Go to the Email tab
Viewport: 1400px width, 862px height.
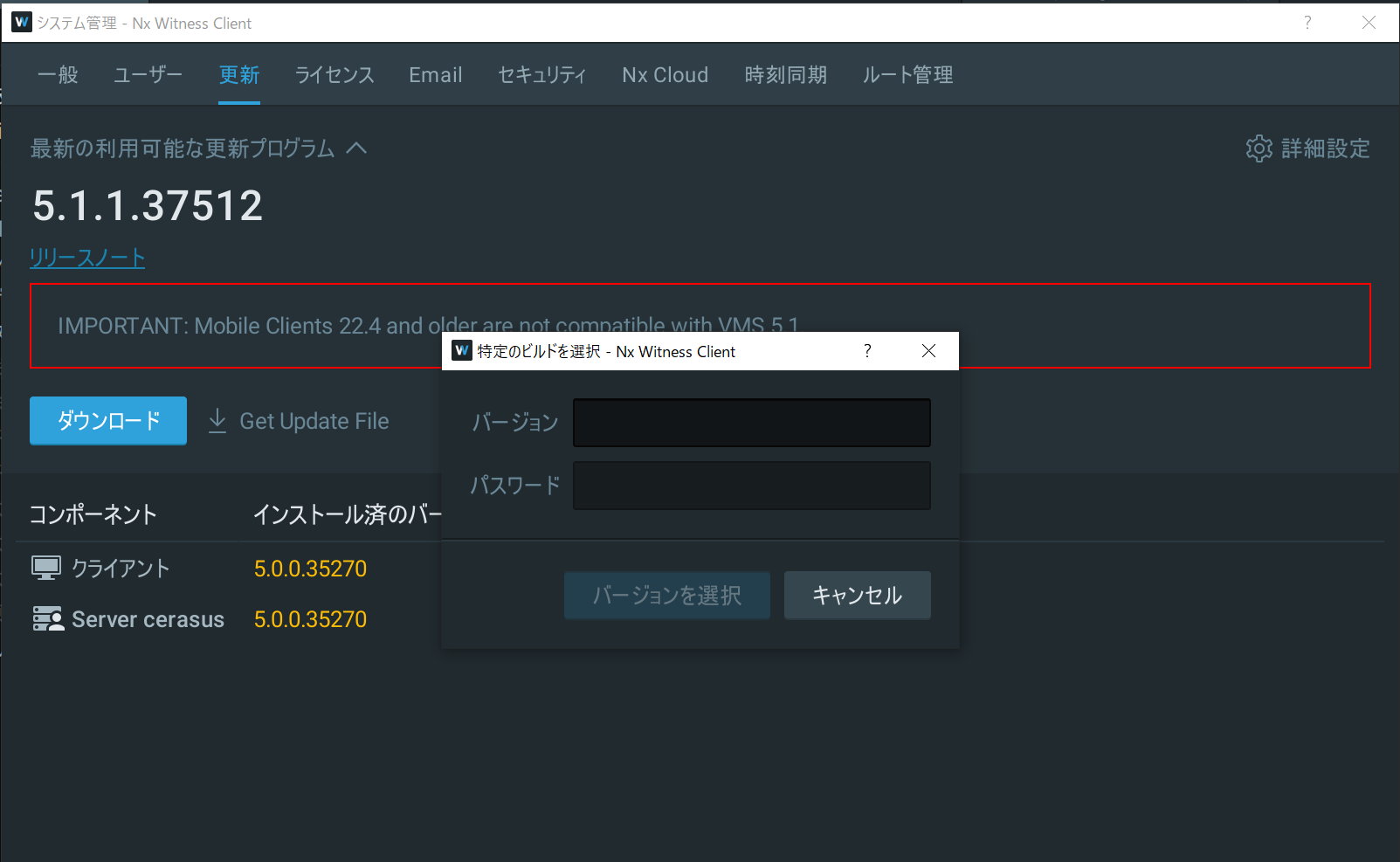click(x=436, y=75)
